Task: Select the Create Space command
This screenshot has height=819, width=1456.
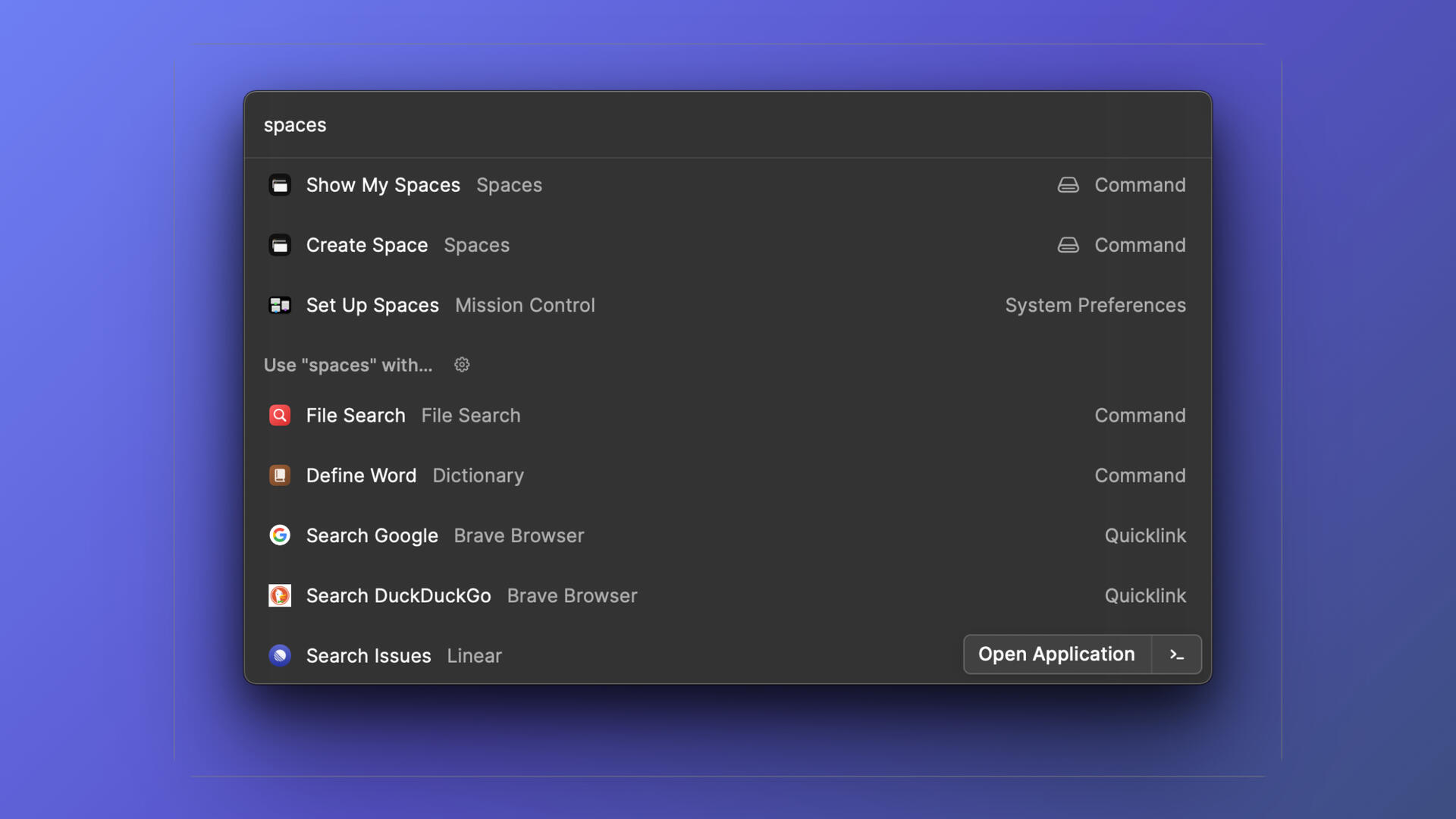Action: pos(367,245)
